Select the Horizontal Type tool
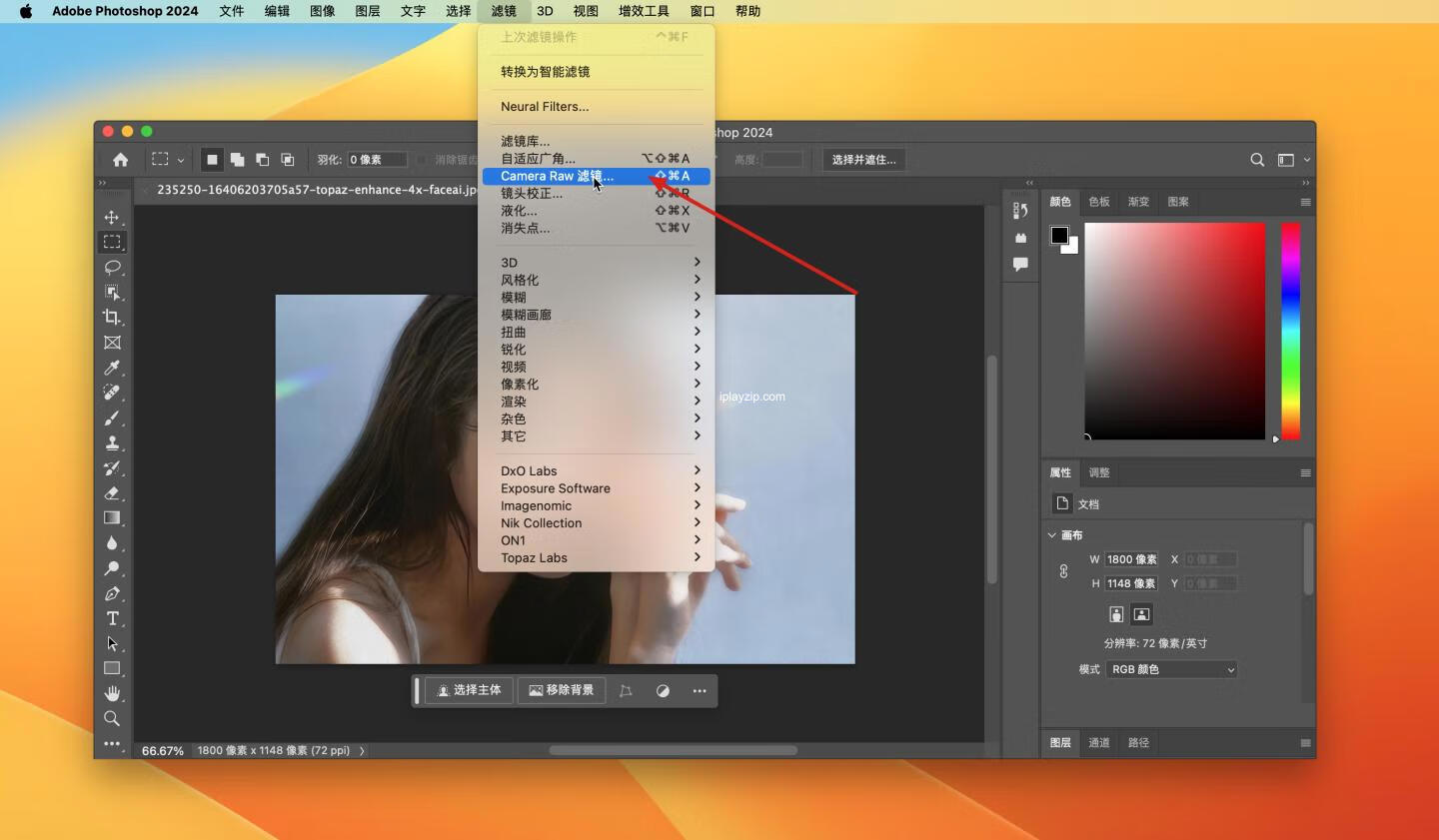The width and height of the screenshot is (1439, 840). [x=112, y=618]
